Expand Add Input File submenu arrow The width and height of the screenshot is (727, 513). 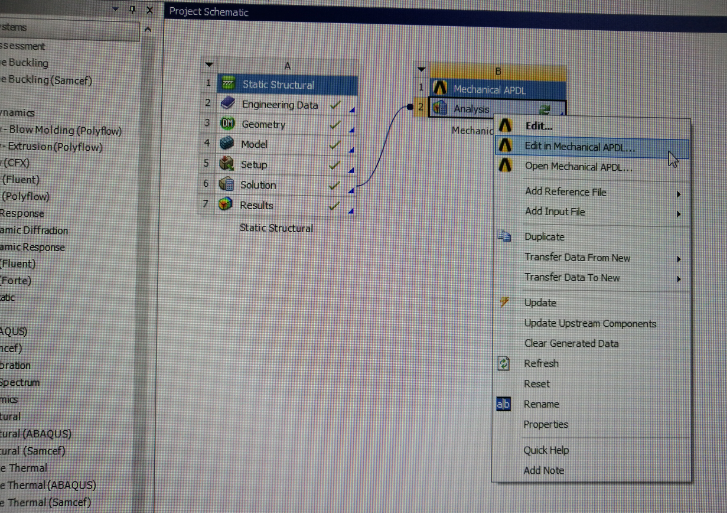(x=678, y=214)
